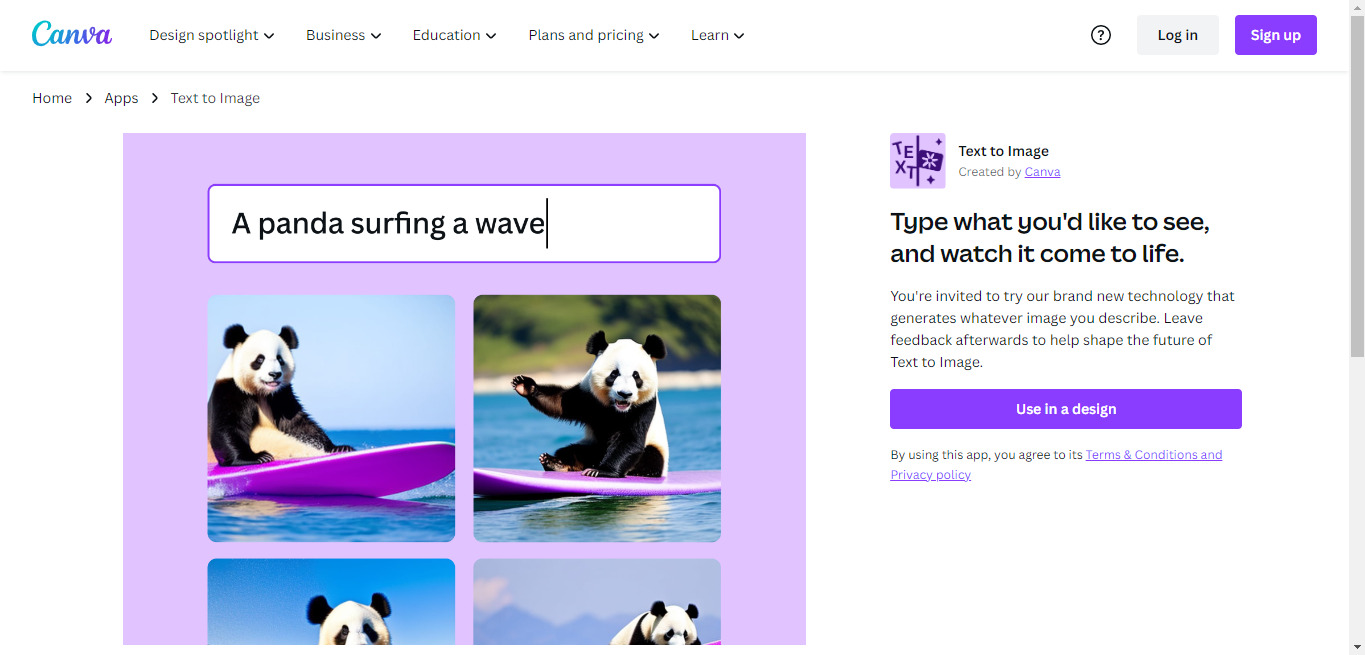Click Use in a design button
The image size is (1365, 655).
click(1066, 409)
